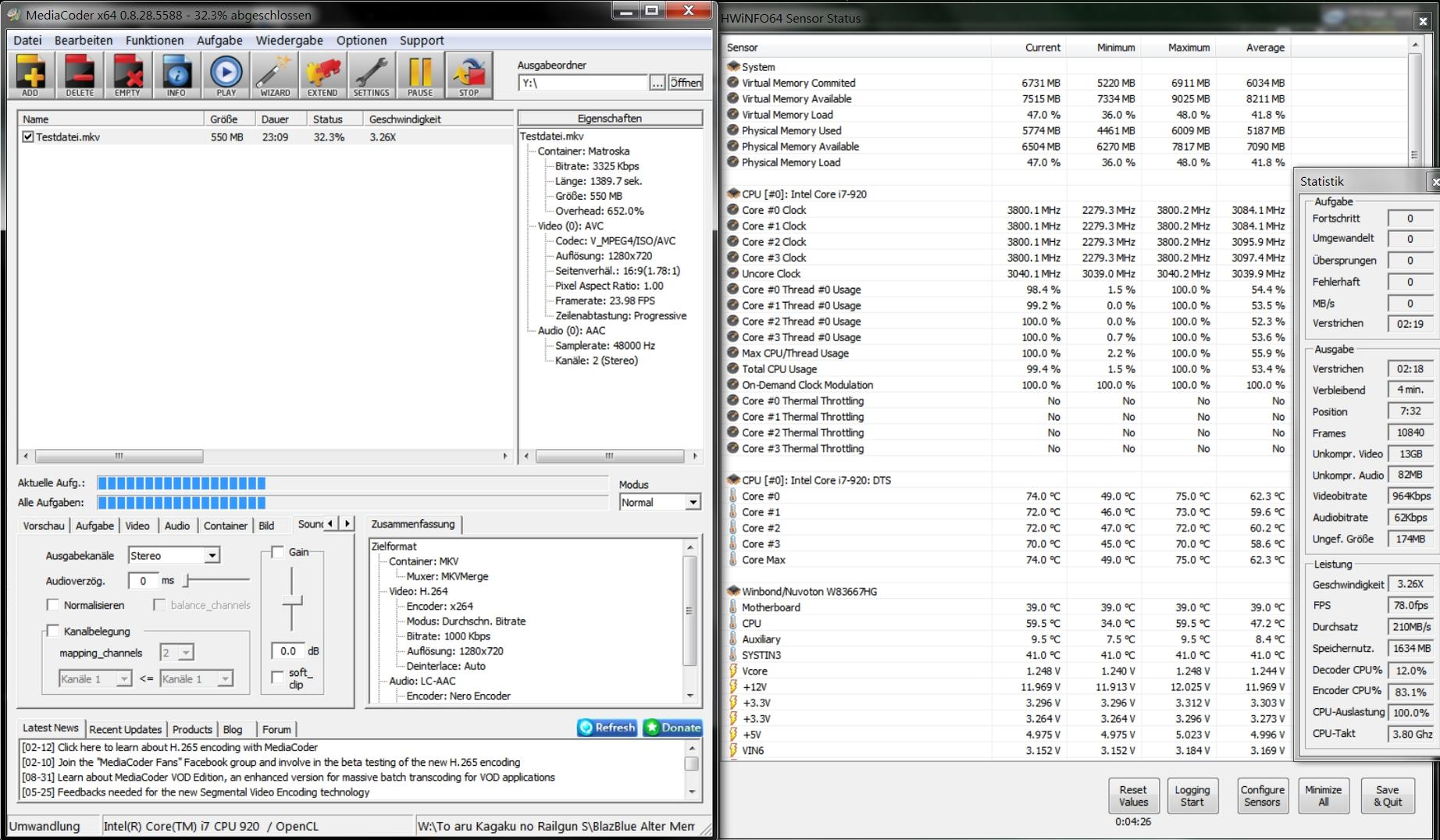Screen dimensions: 1440x840
Task: Click the DELETE toolbar icon
Action: (79, 75)
